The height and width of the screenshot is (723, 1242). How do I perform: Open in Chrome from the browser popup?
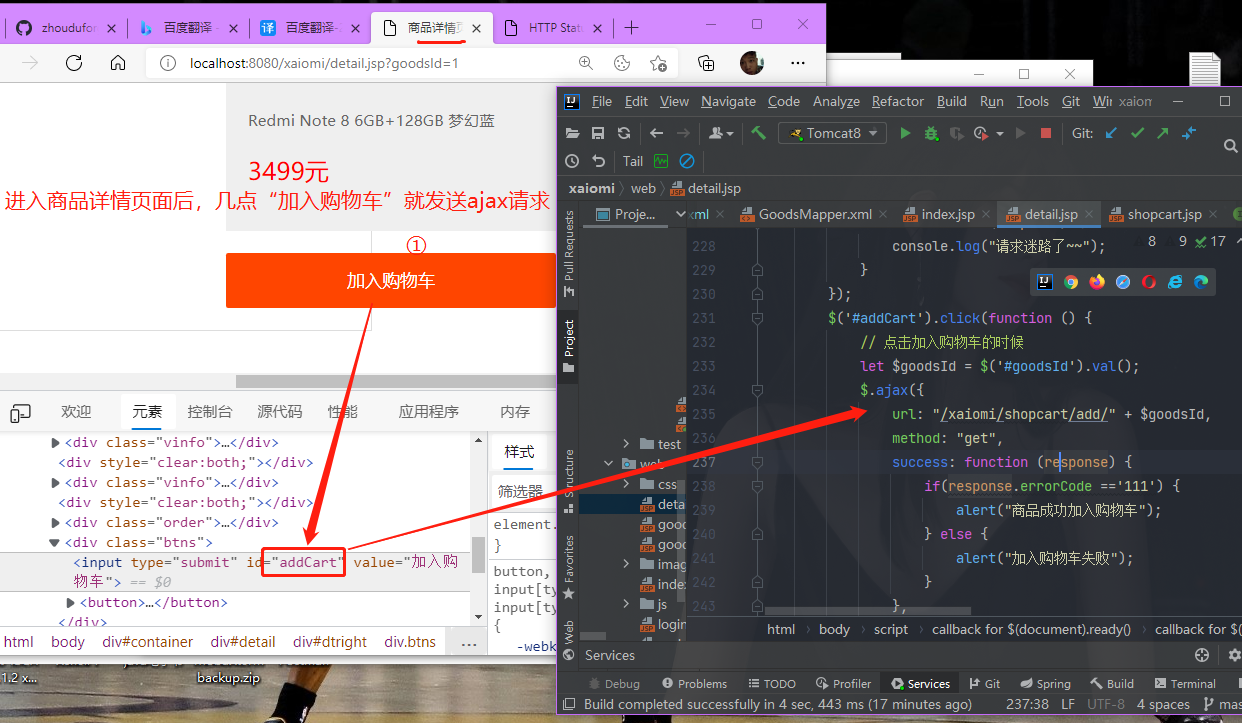(1071, 282)
